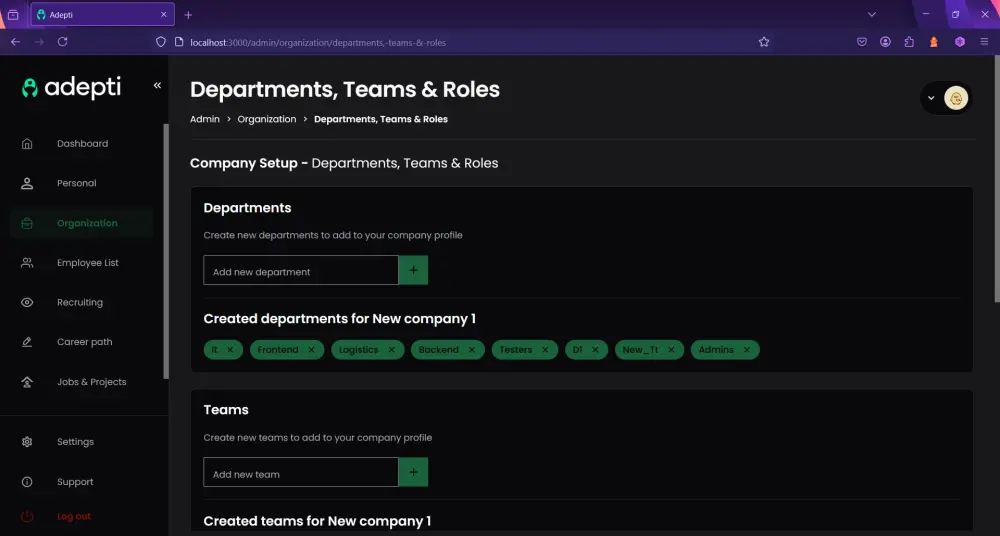1000x536 pixels.
Task: Click the user avatar picture
Action: click(x=956, y=98)
